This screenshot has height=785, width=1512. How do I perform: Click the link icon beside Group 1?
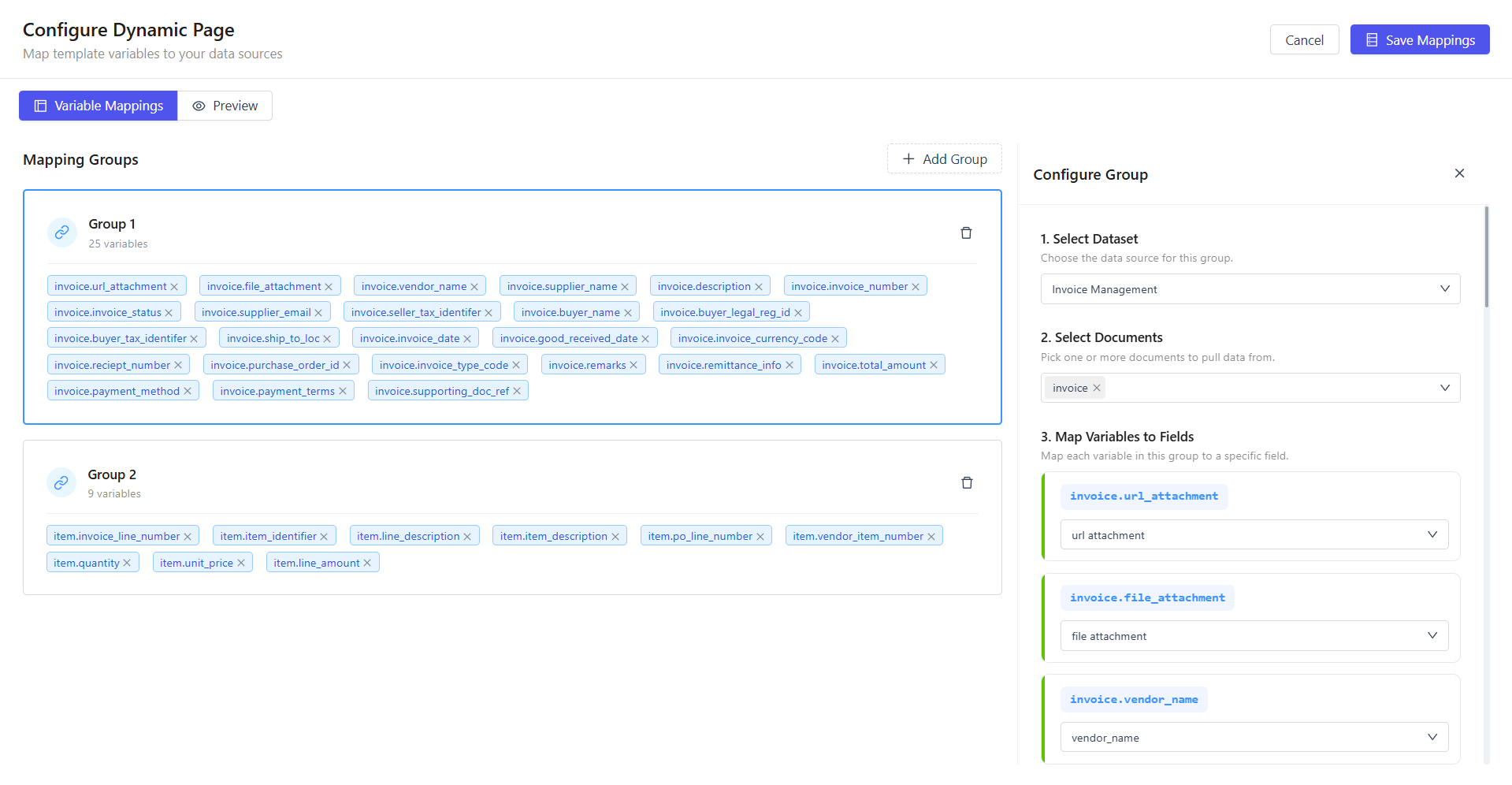point(61,233)
